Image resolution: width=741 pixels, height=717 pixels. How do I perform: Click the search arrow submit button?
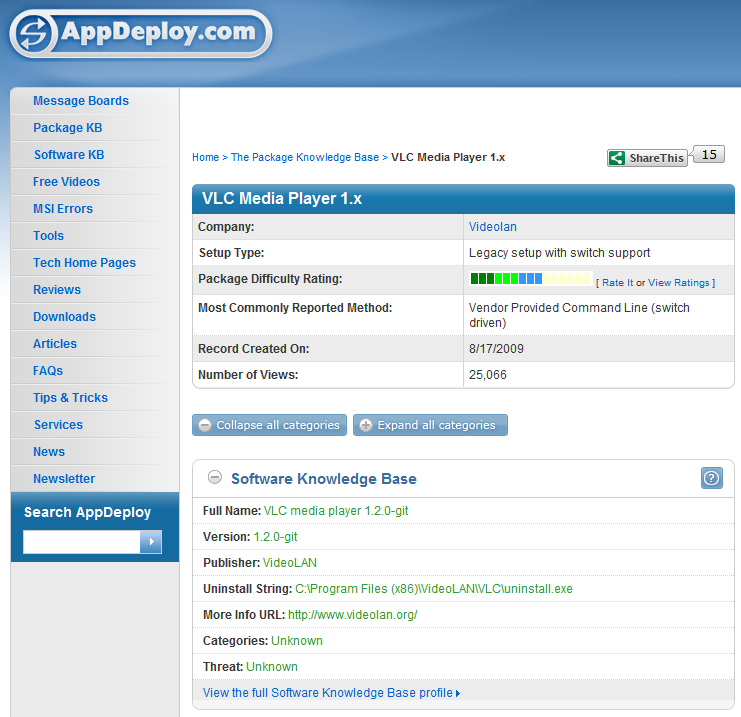pos(151,542)
